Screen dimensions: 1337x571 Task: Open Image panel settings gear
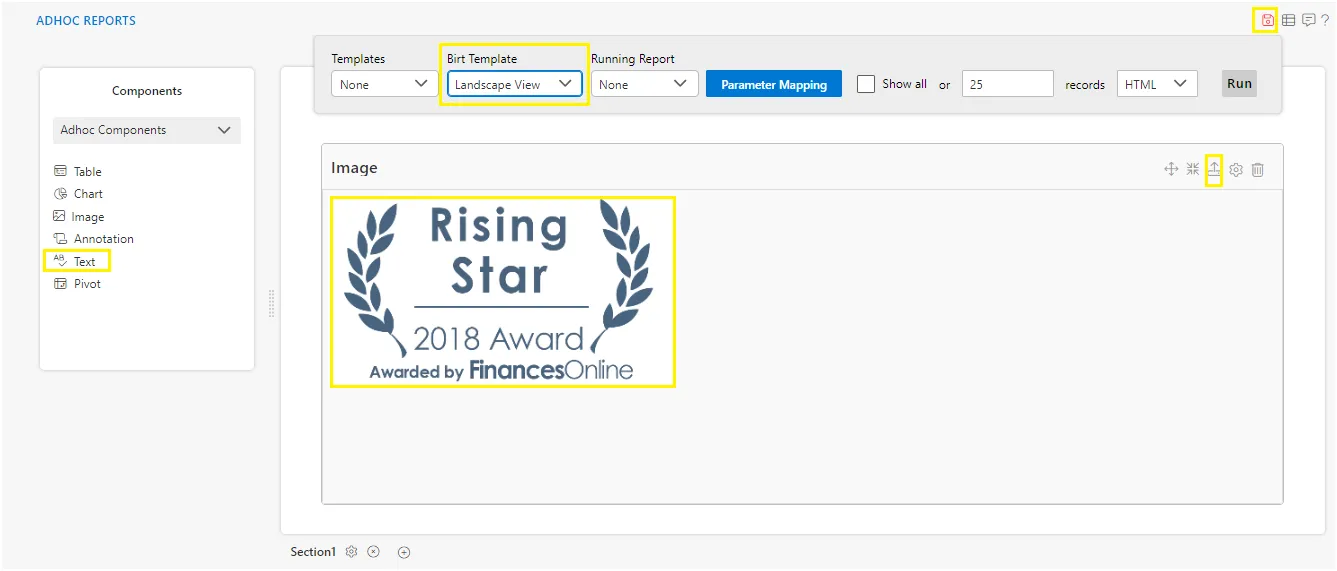1236,170
